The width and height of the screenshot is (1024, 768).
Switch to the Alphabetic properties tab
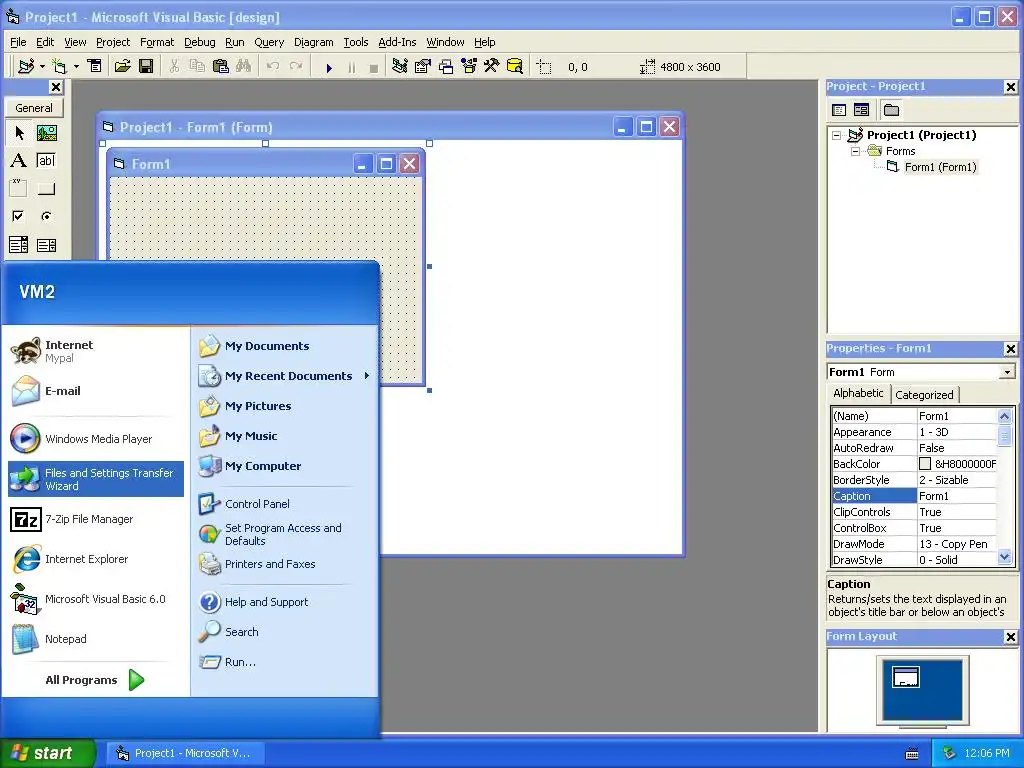(x=858, y=393)
